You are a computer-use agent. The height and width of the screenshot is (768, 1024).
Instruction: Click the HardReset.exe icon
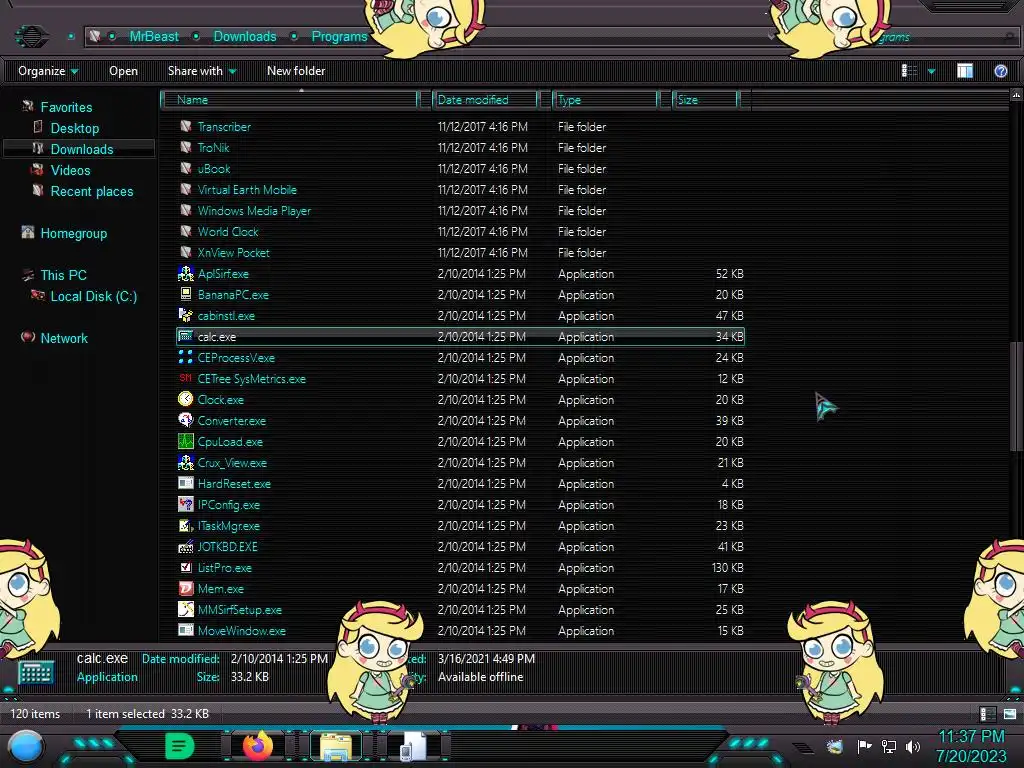point(185,483)
